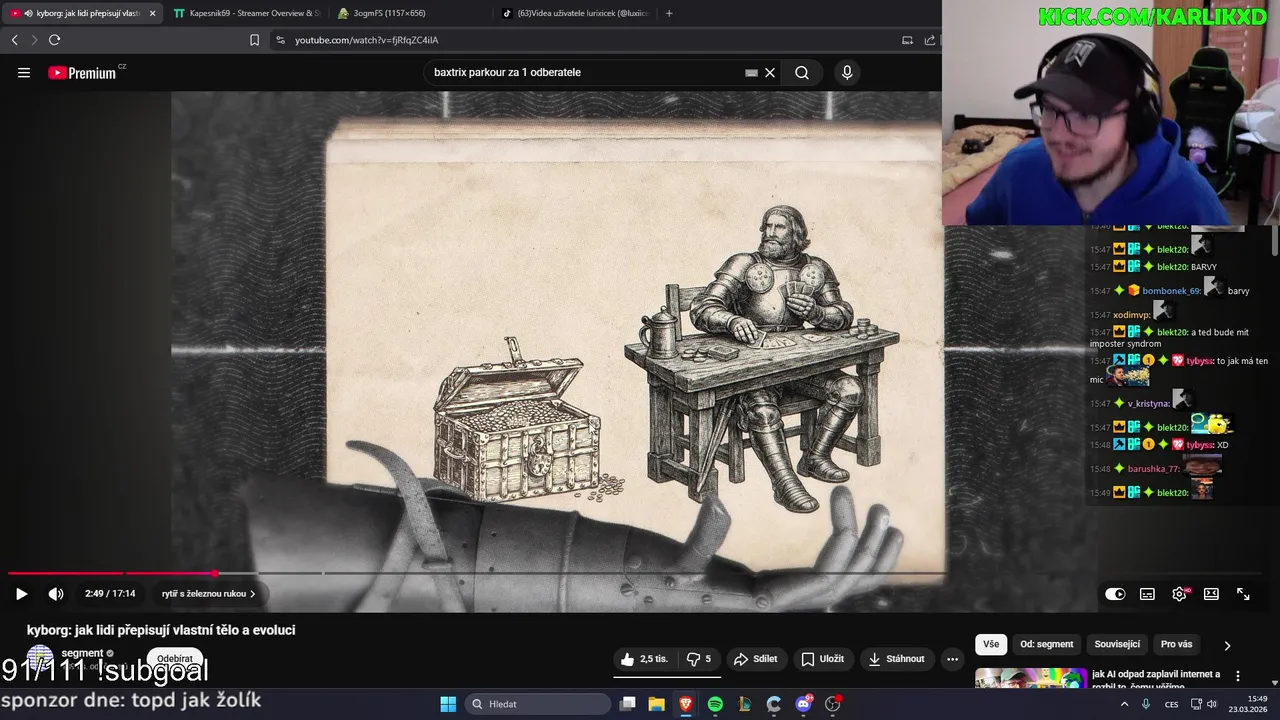This screenshot has width=1280, height=720.
Task: Open more actions under the video
Action: [x=952, y=659]
